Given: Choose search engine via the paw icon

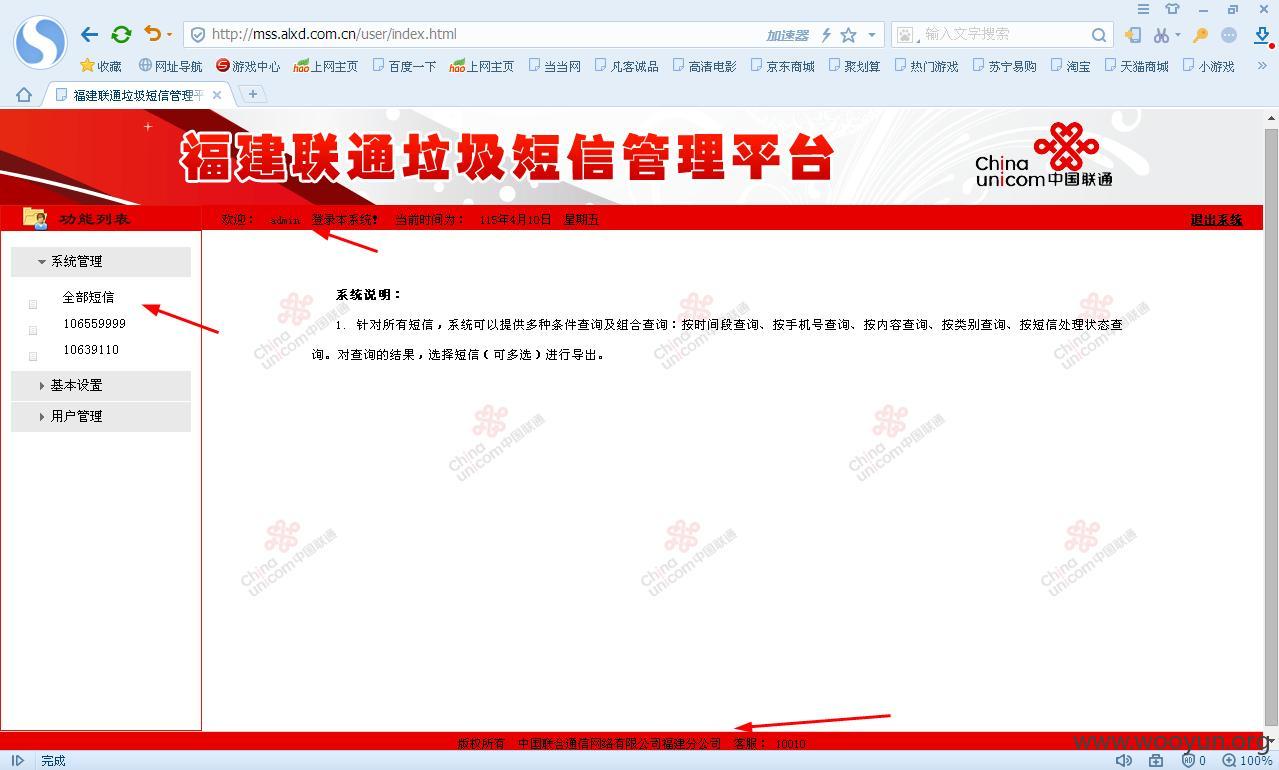Looking at the screenshot, I should [906, 35].
